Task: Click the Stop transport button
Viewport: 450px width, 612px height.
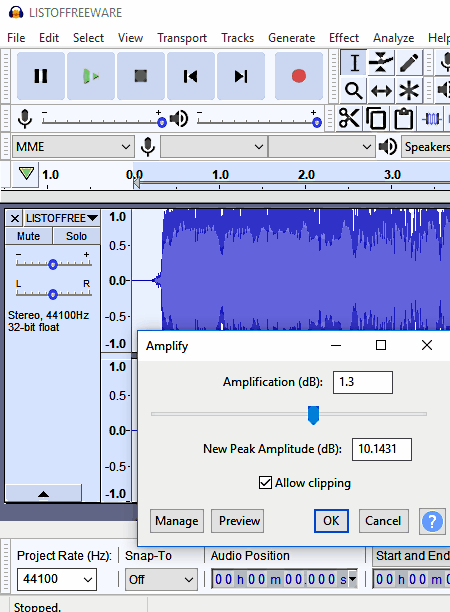Action: (141, 76)
